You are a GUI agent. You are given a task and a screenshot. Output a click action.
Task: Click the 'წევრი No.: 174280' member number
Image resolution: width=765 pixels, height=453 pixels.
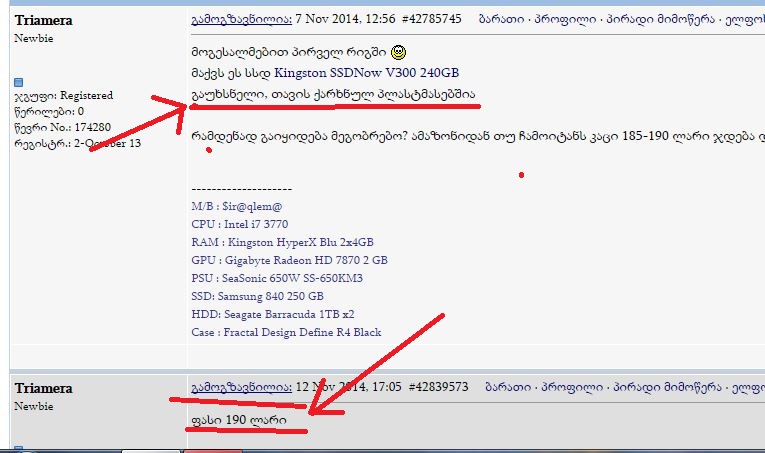(x=63, y=127)
